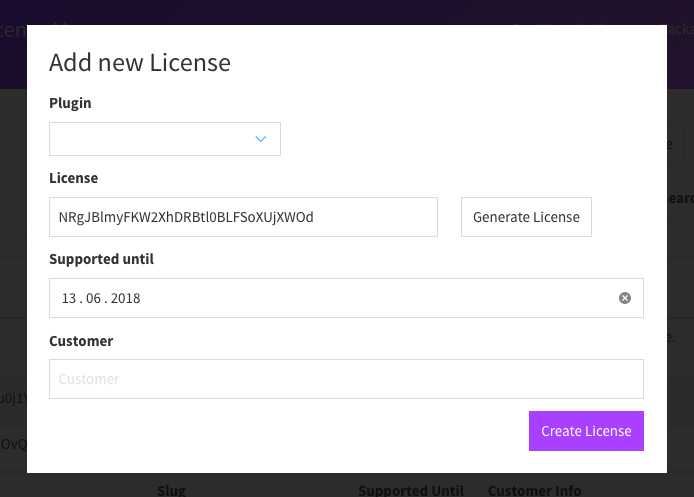
Task: Click the Plugin field label
Action: coord(70,103)
